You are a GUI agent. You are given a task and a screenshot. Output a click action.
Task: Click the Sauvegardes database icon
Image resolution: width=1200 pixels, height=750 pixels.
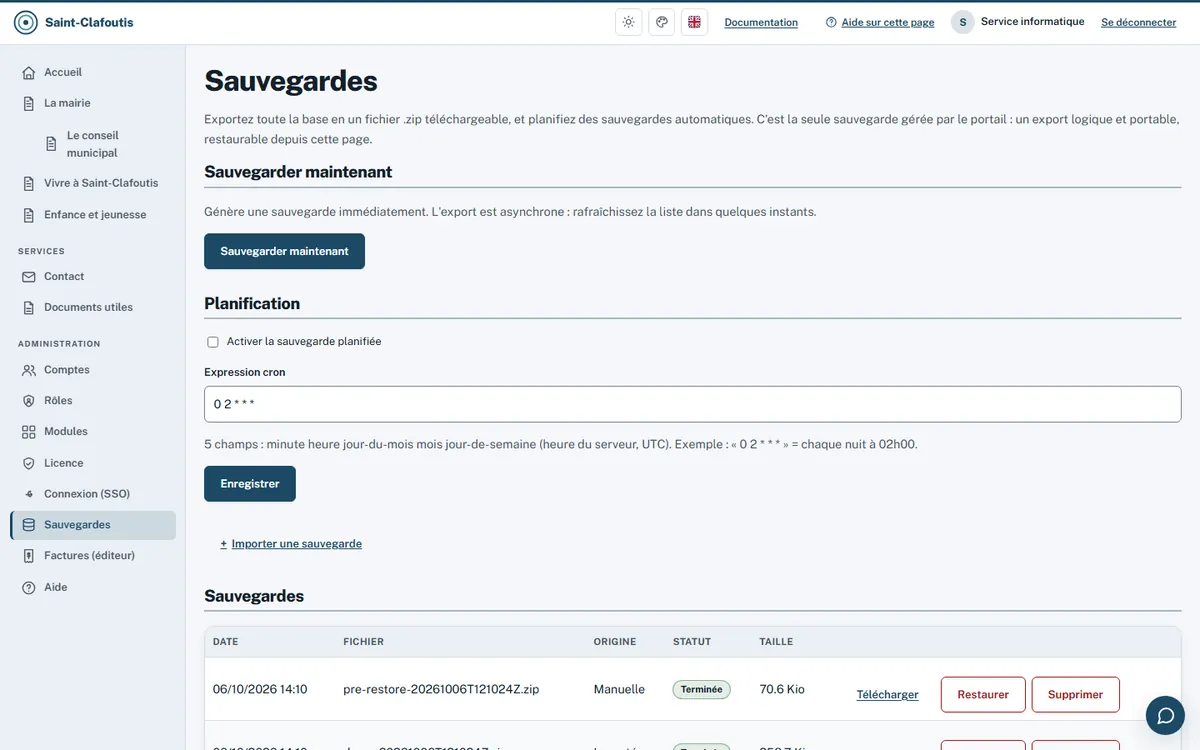pos(29,525)
